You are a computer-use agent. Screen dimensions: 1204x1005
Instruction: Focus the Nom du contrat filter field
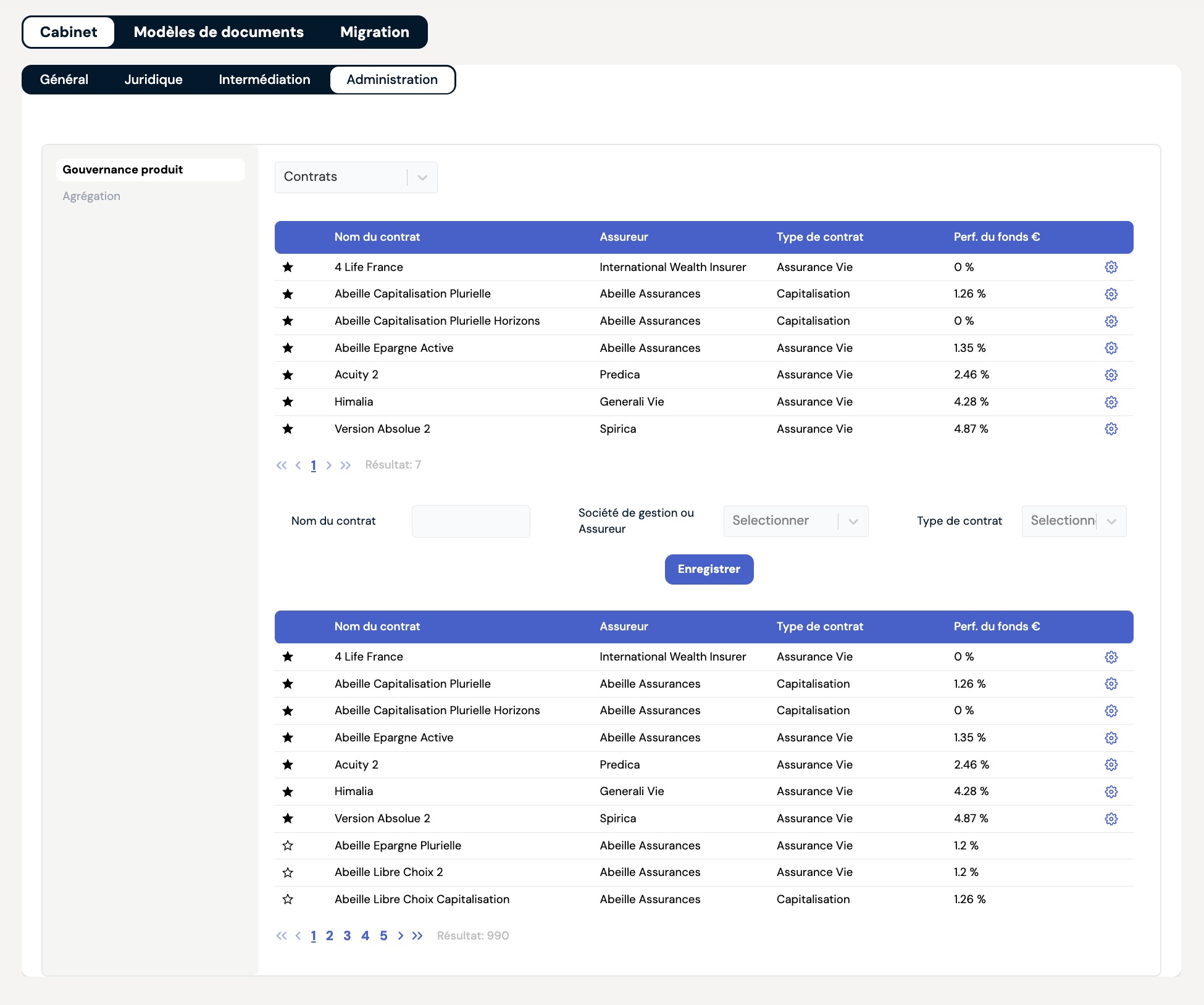coord(471,521)
